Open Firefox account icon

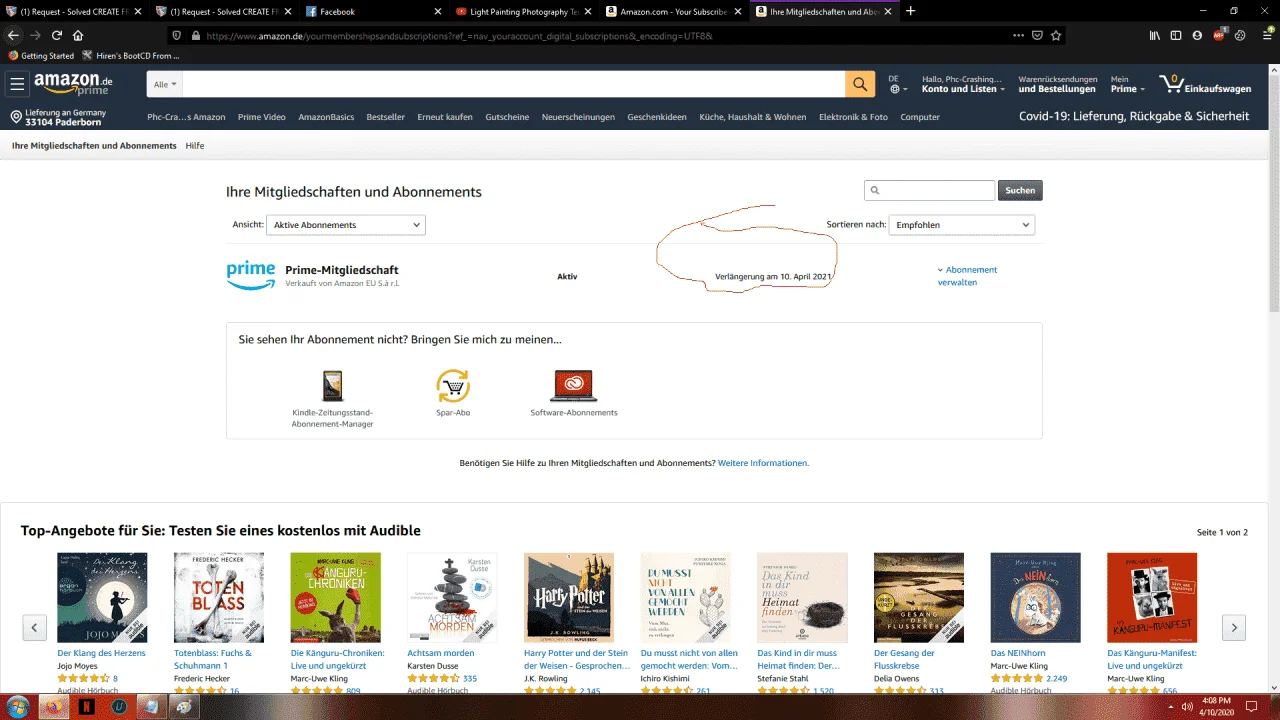pos(1197,35)
